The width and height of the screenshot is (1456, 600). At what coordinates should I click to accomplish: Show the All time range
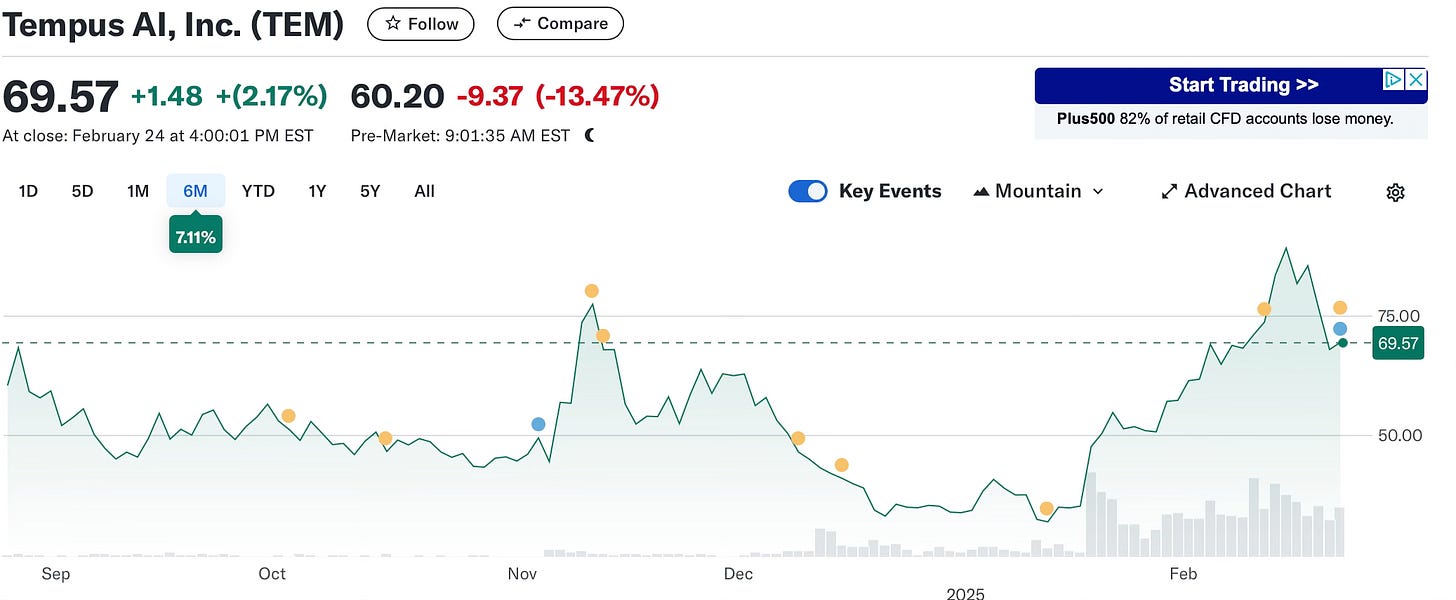click(x=425, y=191)
